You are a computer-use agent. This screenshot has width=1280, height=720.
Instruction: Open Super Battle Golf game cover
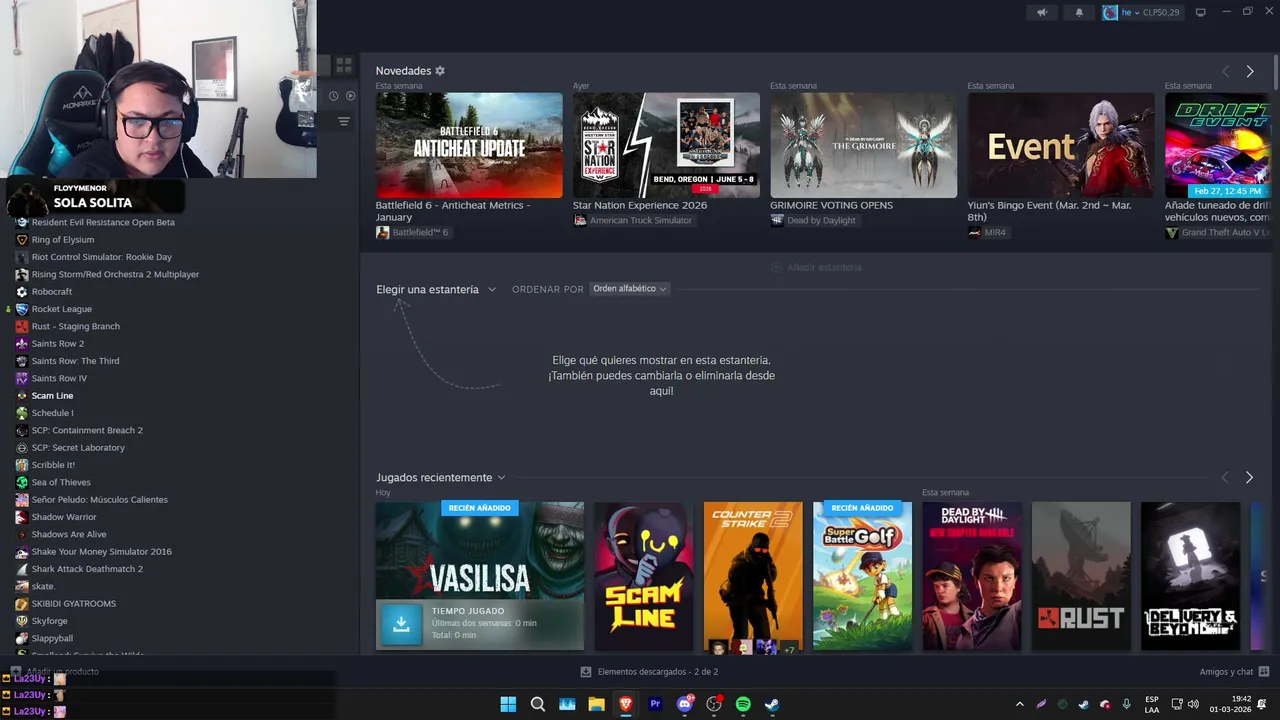pos(862,576)
